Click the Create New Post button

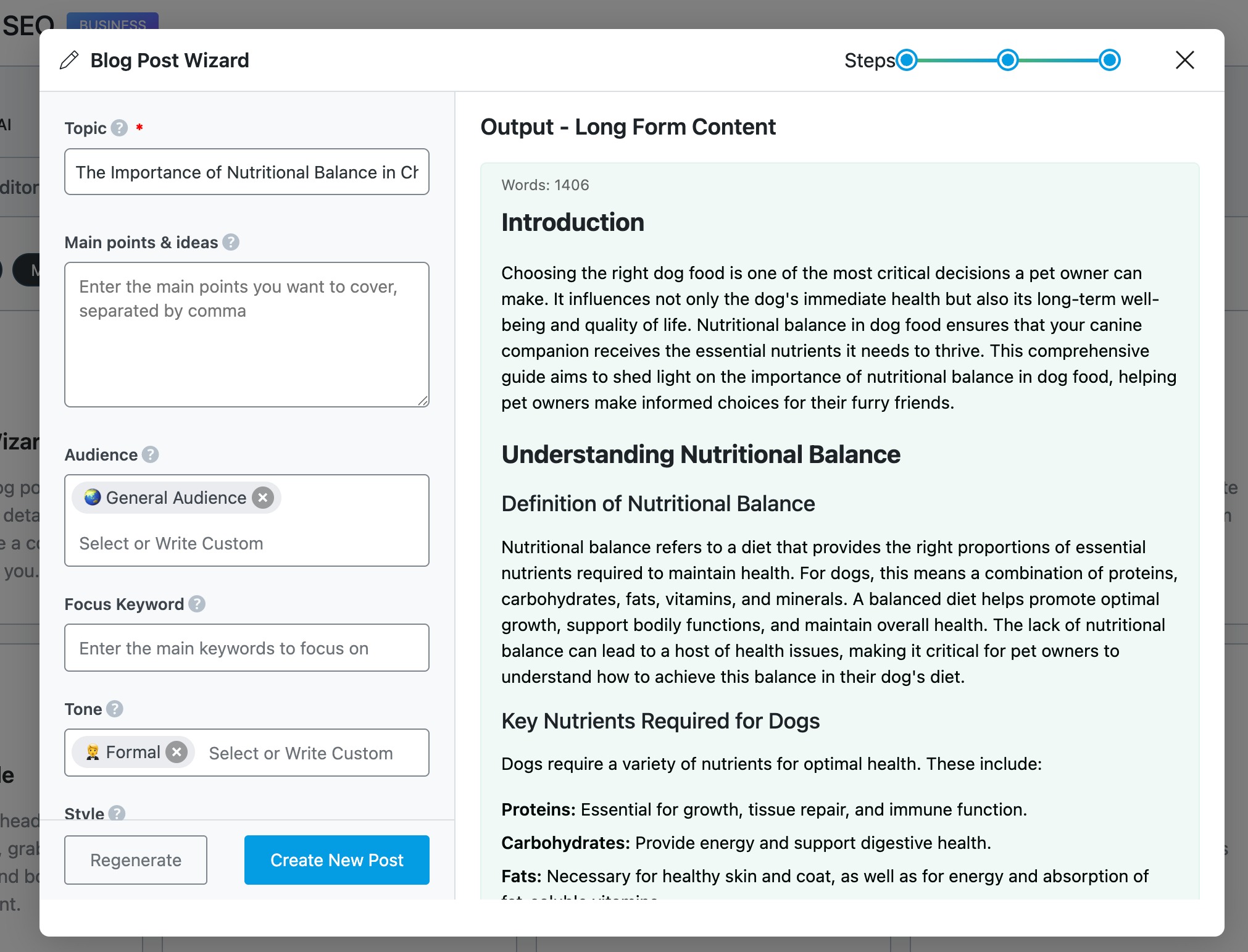pos(337,860)
